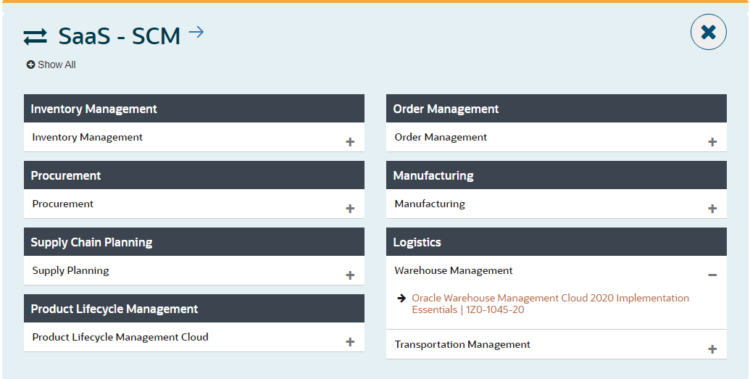Screen dimensions: 750x379
Task: Expand Manufacturing with plus icon
Action: [x=712, y=208]
